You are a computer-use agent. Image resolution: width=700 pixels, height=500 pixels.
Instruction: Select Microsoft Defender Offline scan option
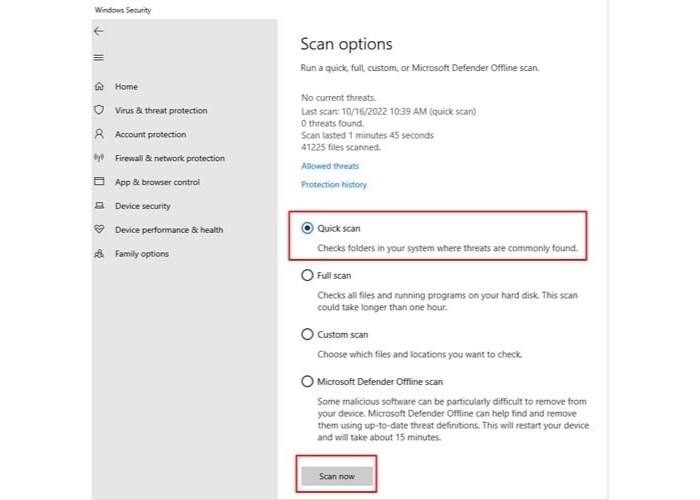[x=307, y=381]
